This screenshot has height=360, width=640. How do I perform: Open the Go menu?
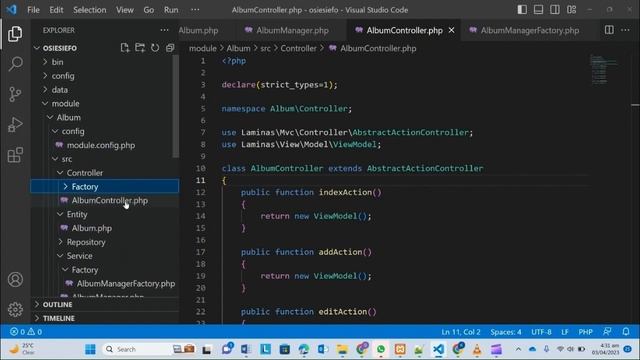pyautogui.click(x=149, y=10)
